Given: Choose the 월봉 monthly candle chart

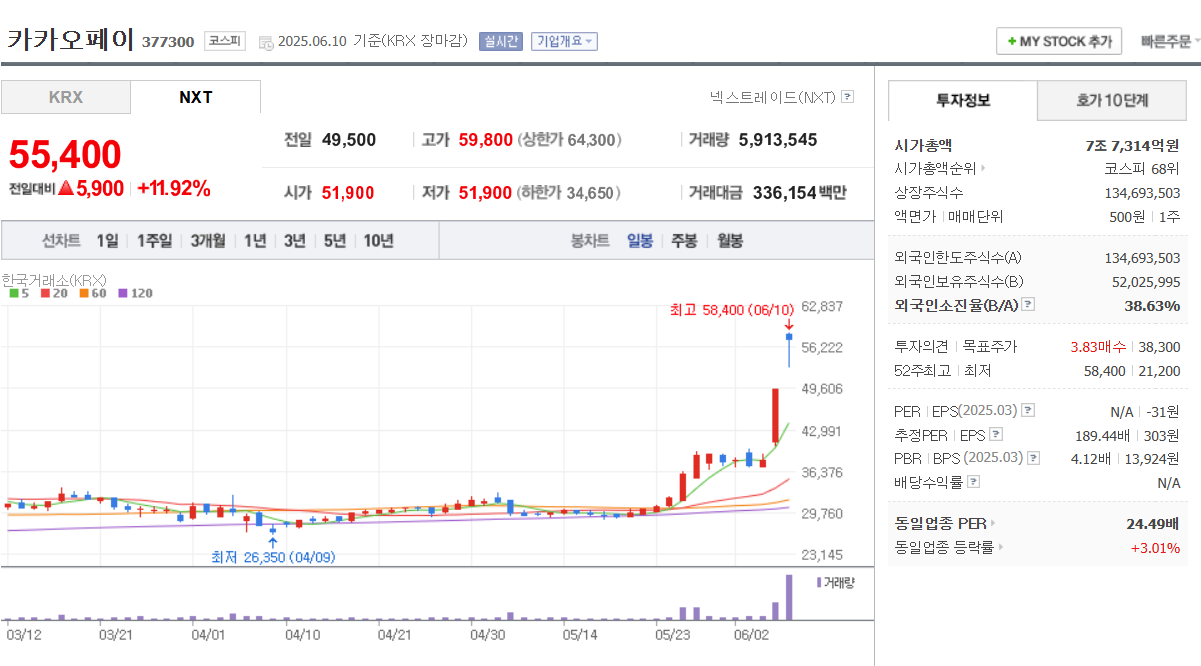Looking at the screenshot, I should [730, 241].
